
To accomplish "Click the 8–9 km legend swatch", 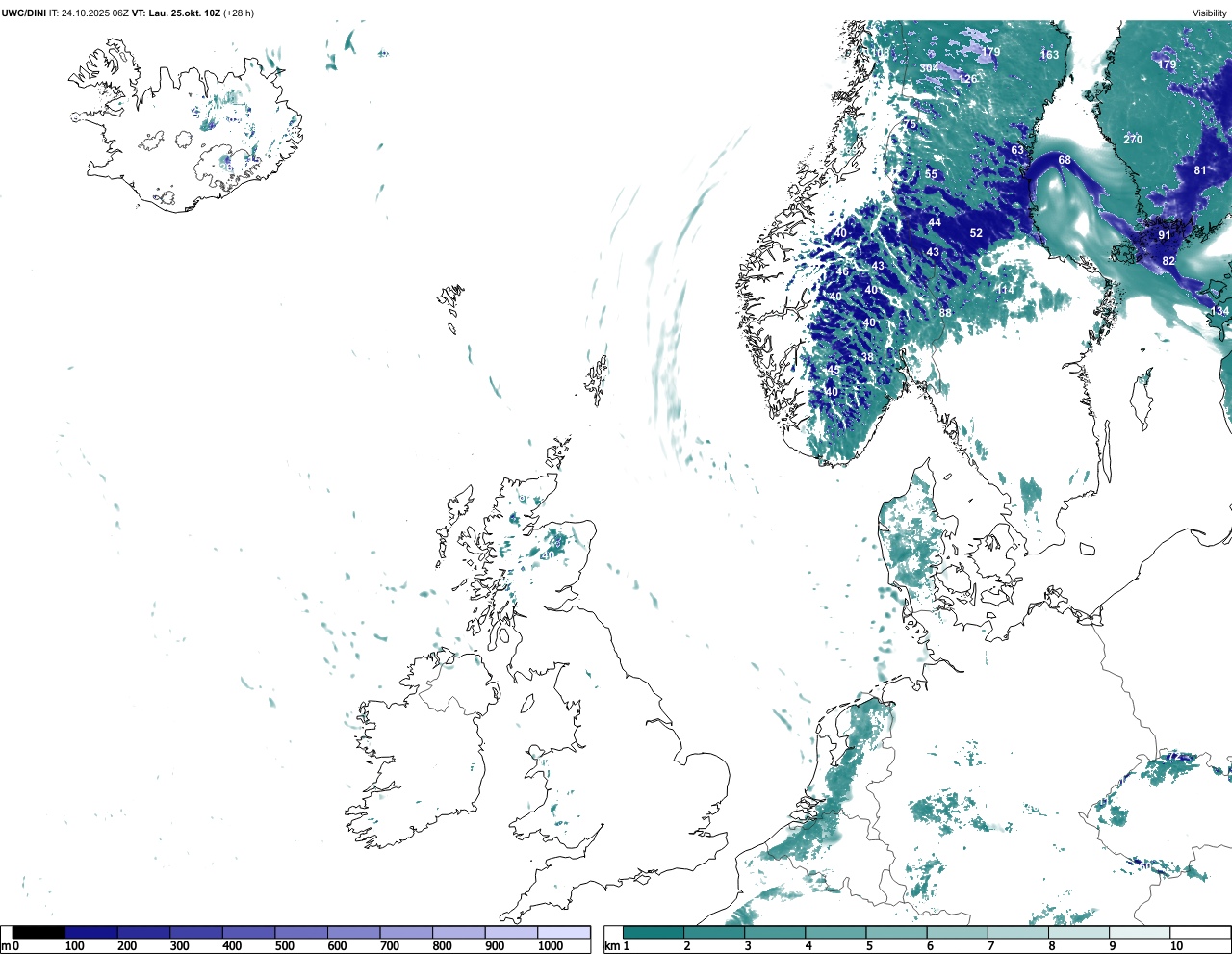I will pyautogui.click(x=1079, y=932).
